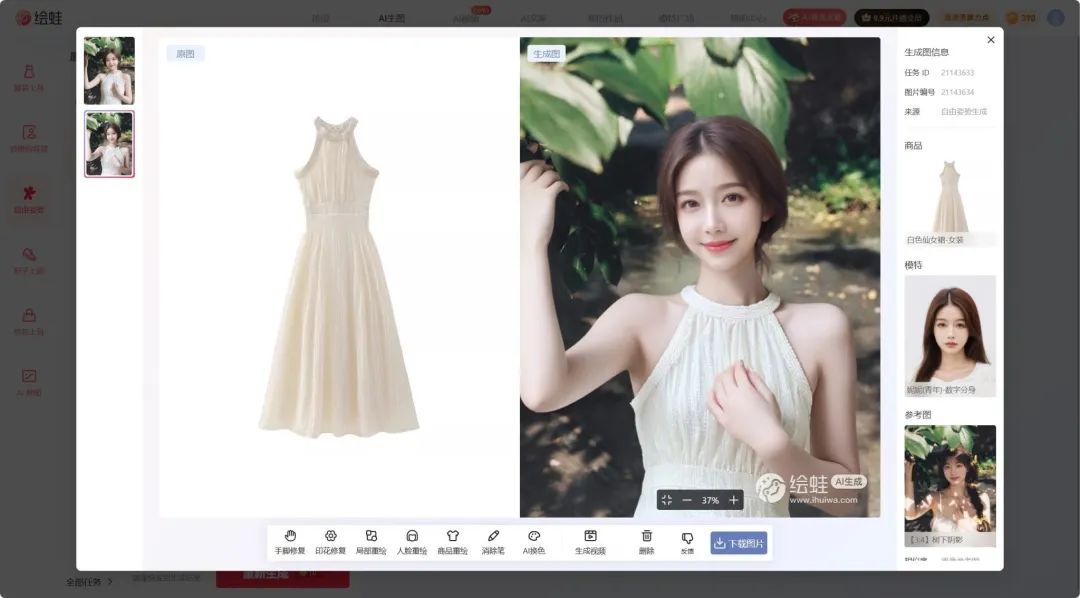1080x598 pixels.
Task: Select the 商品重绘 product redraw tool
Action: 453,542
